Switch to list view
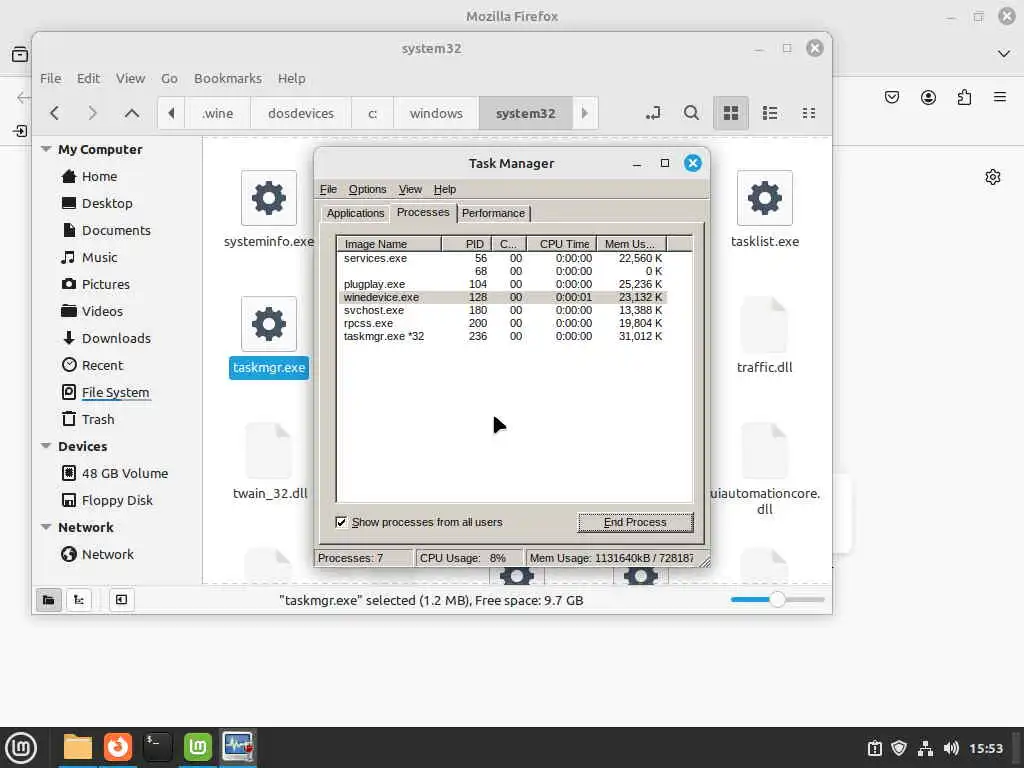Viewport: 1024px width, 768px height. pos(770,113)
